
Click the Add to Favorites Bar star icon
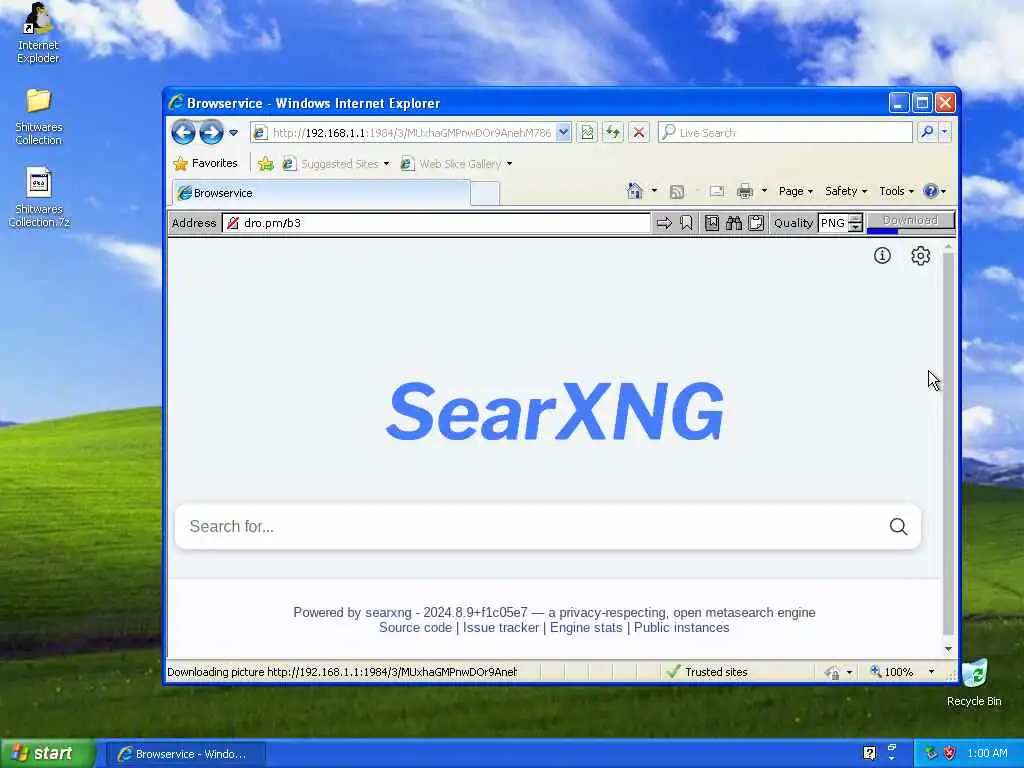265,164
